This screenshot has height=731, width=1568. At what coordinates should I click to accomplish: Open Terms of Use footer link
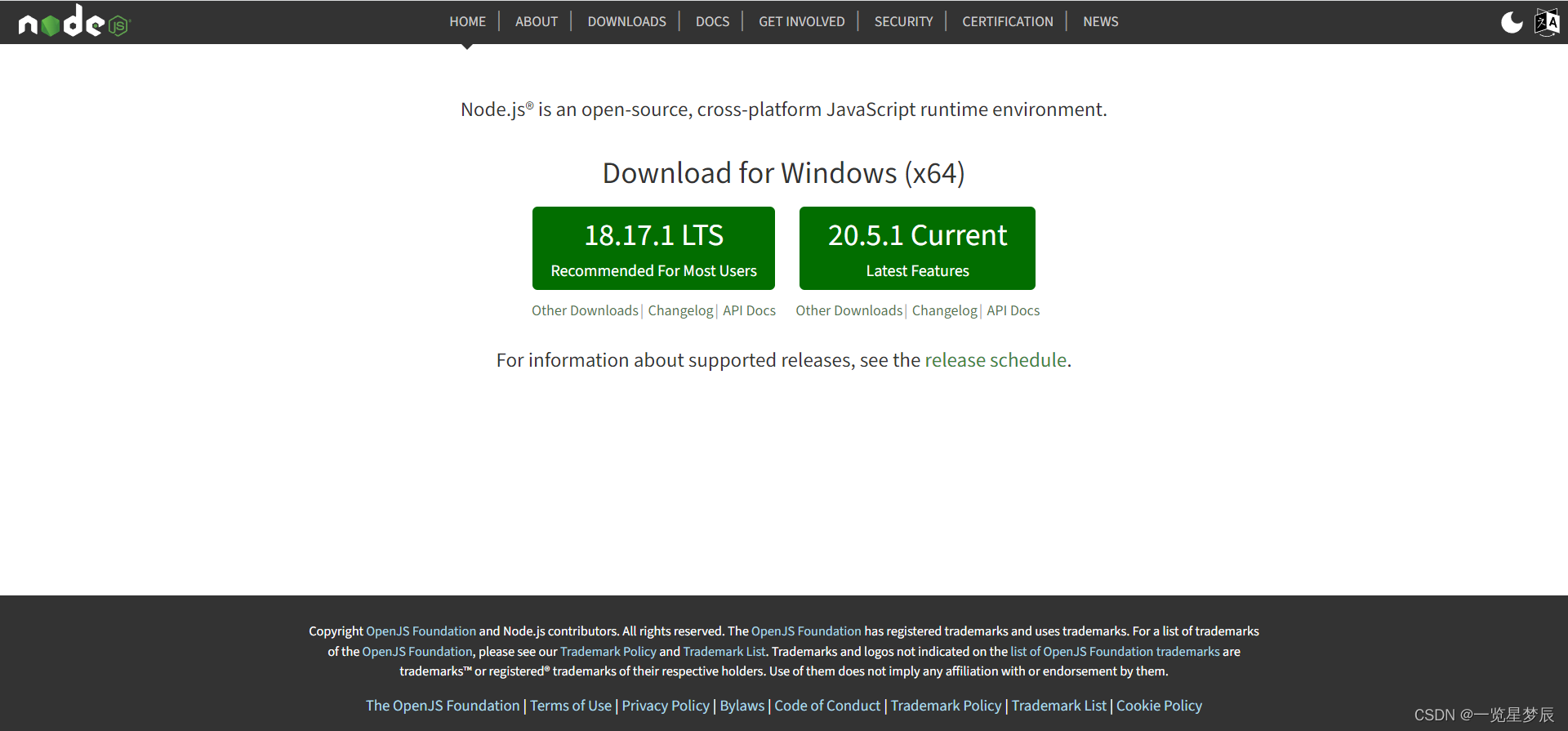pyautogui.click(x=571, y=706)
